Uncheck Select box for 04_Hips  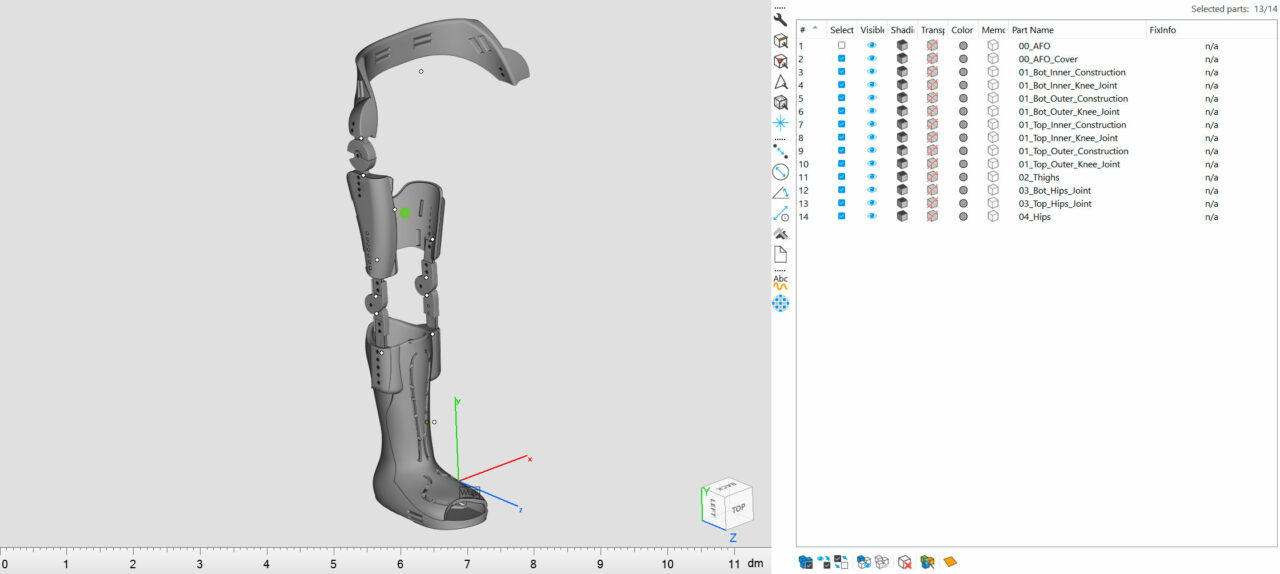[x=841, y=216]
